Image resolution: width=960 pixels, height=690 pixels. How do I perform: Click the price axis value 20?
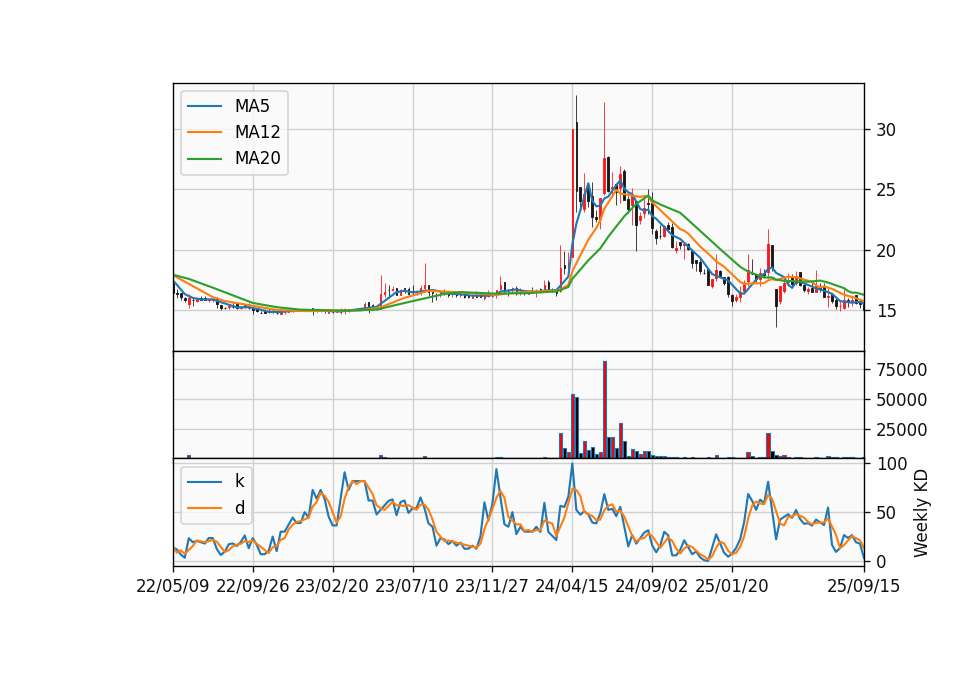pos(886,251)
